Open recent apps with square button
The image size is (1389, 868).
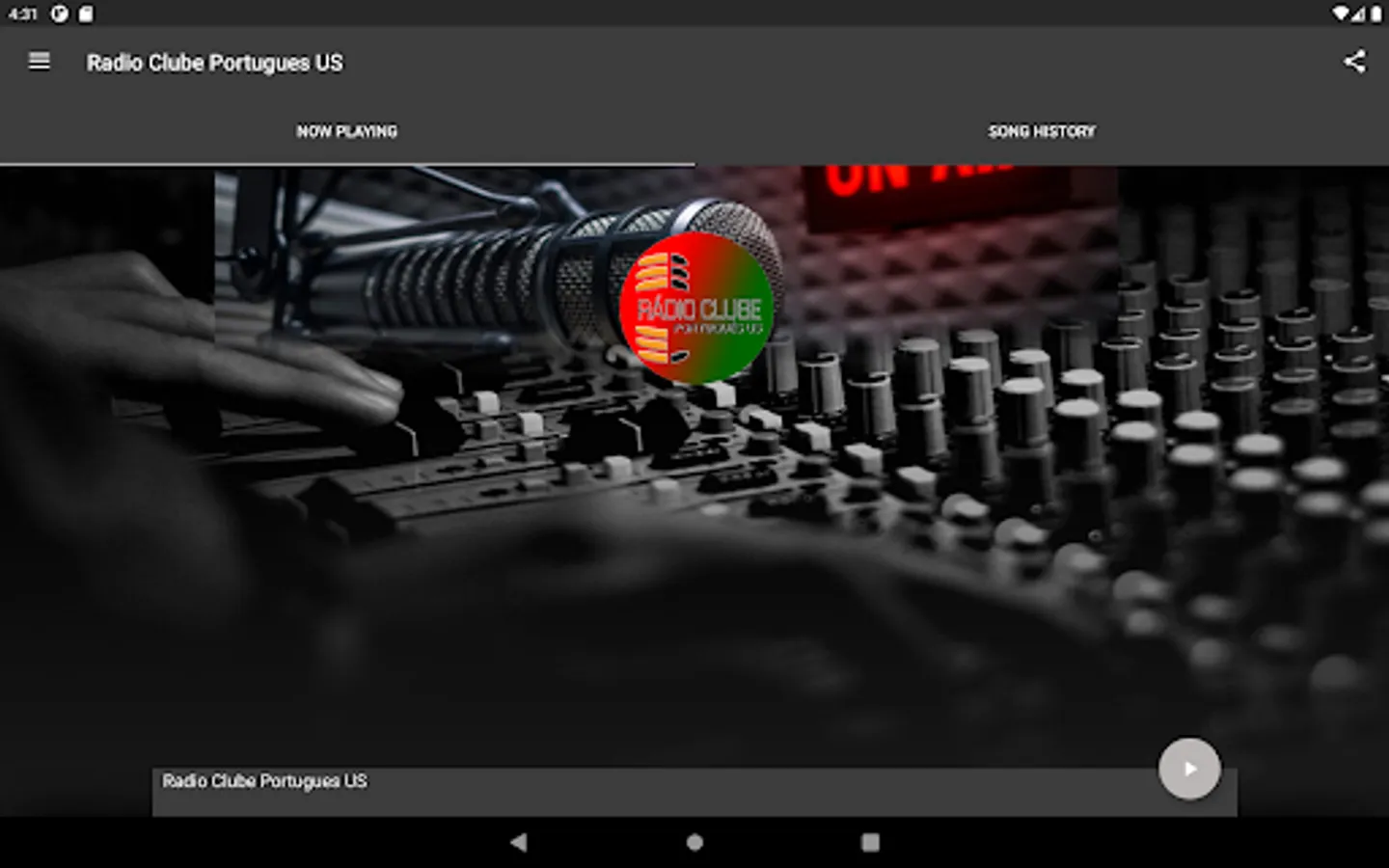coord(870,842)
